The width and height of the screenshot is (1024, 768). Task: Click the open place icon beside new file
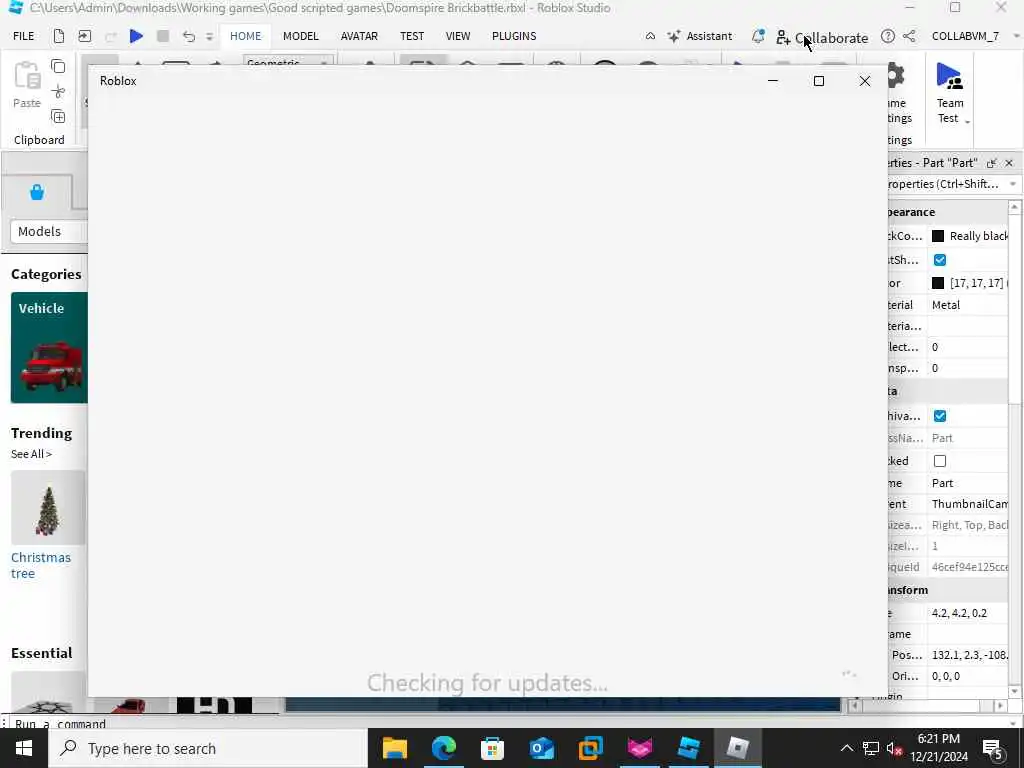click(85, 36)
